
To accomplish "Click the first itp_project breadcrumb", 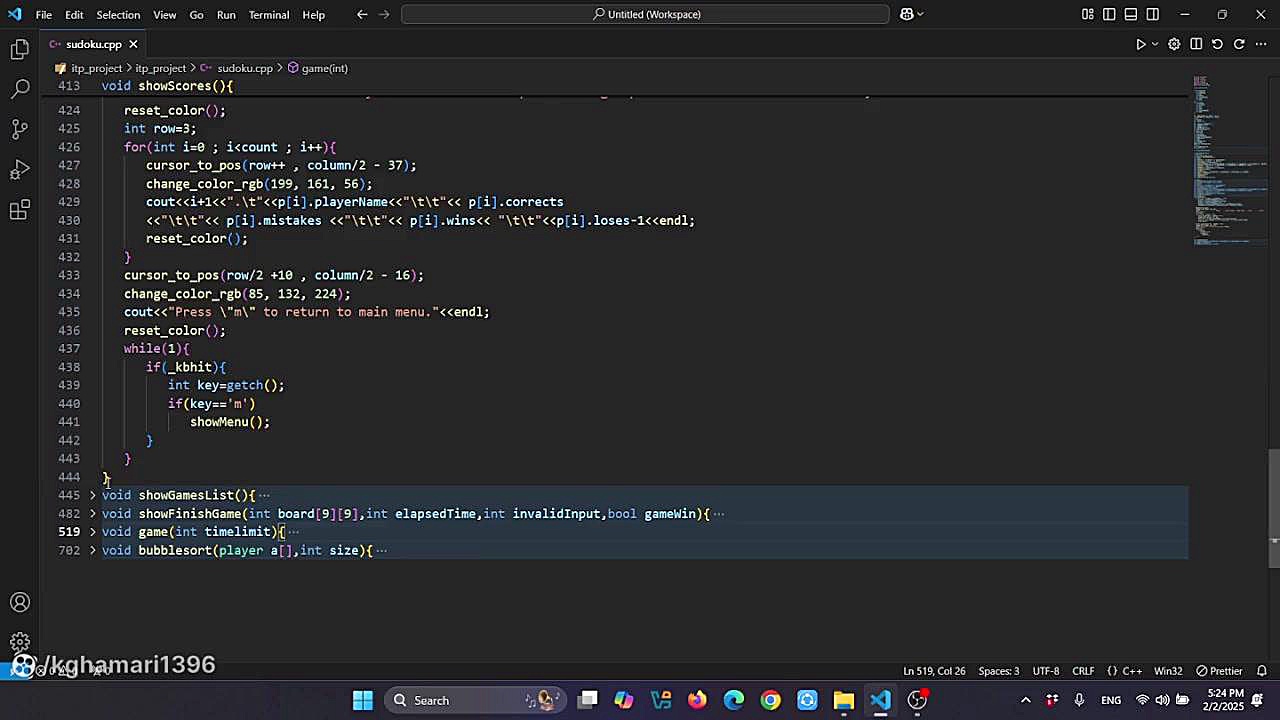I will [96, 68].
